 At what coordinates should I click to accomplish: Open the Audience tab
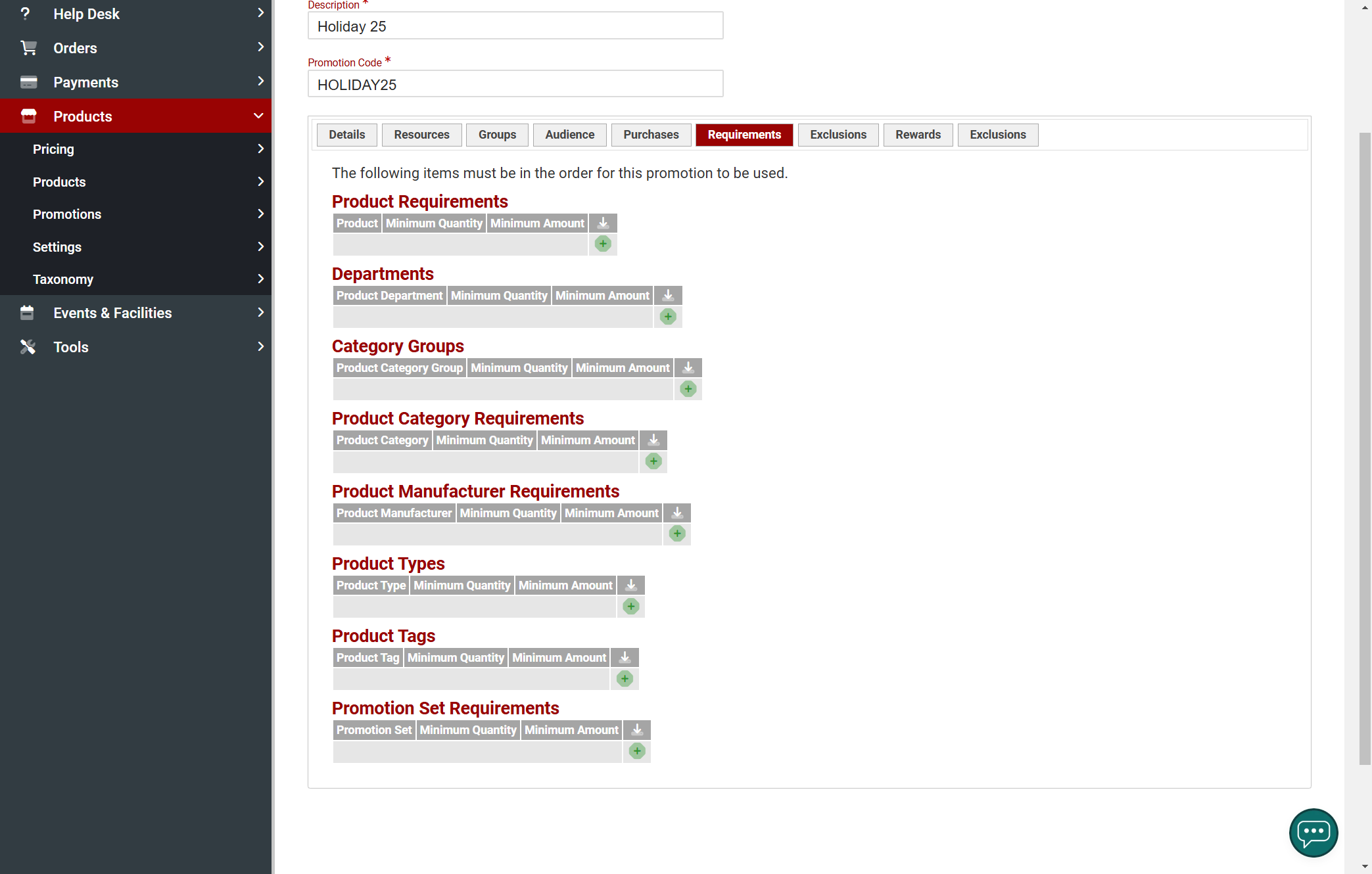[x=570, y=135]
